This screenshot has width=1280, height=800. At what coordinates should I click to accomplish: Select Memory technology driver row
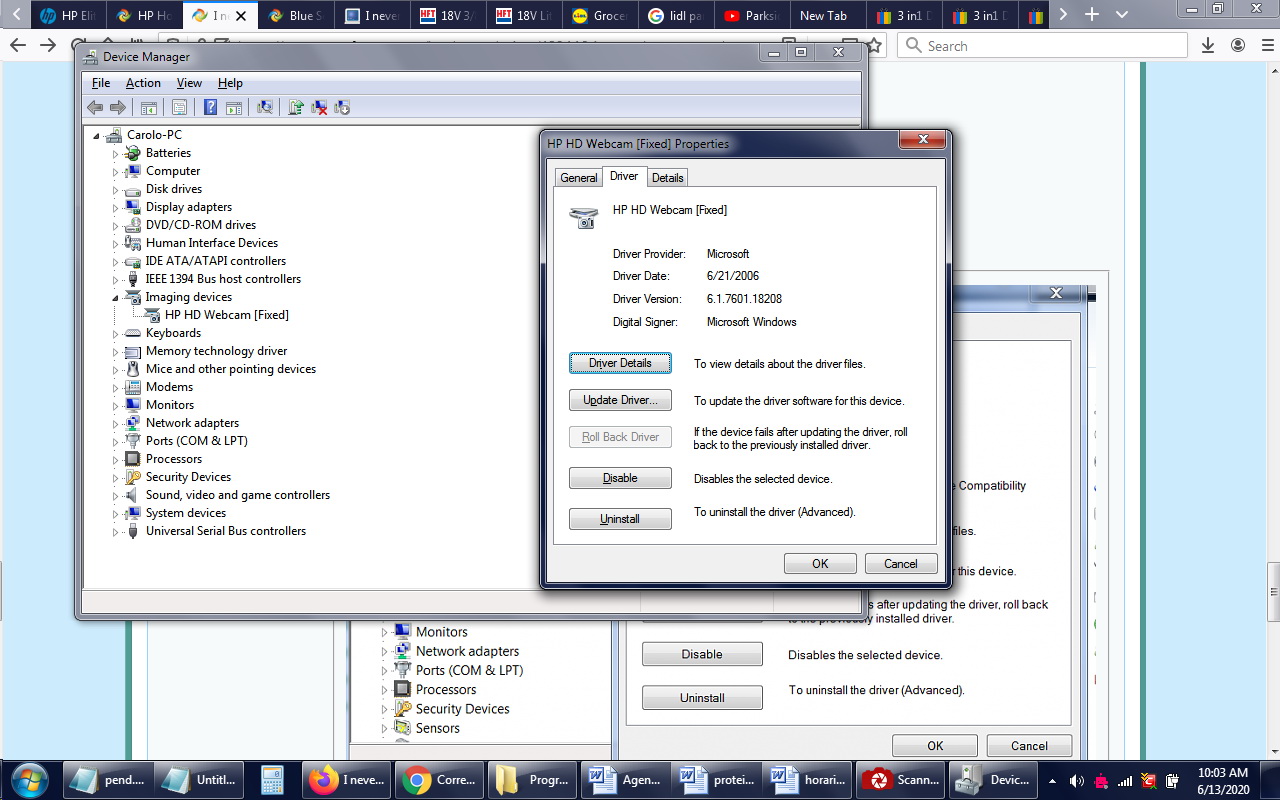[216, 351]
